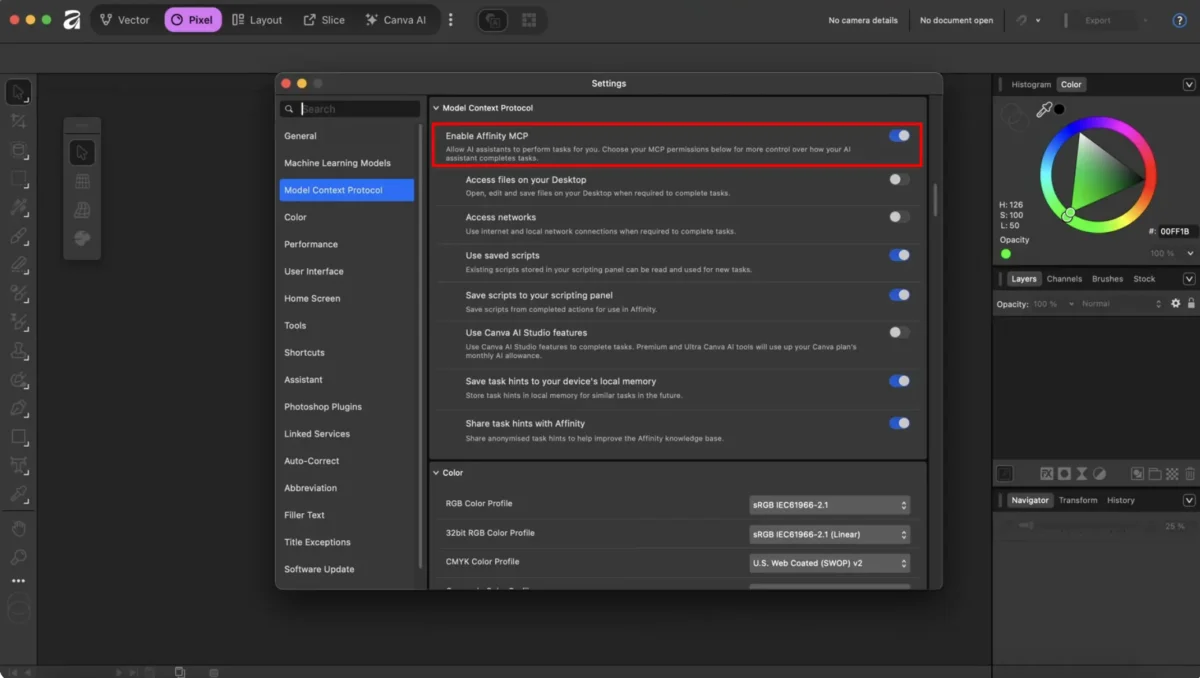The image size is (1200, 678).
Task: Open Navigator panel options chevron
Action: 1189,500
